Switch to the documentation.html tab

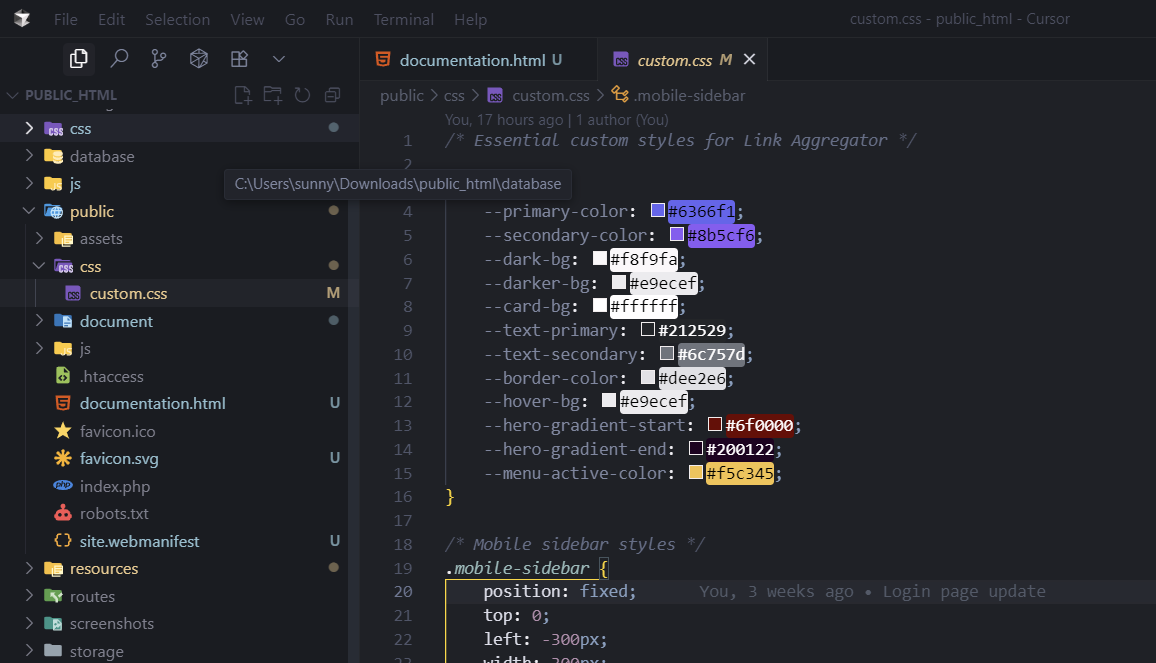pos(477,59)
